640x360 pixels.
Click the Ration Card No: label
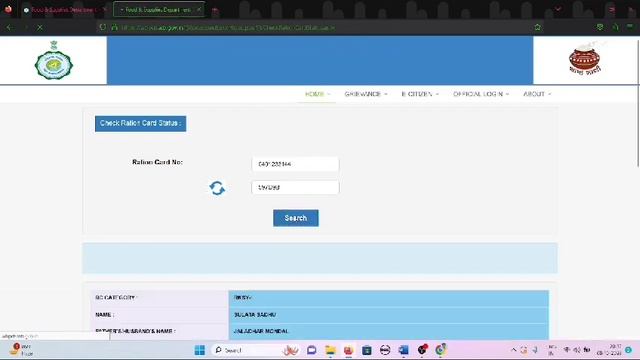157,162
